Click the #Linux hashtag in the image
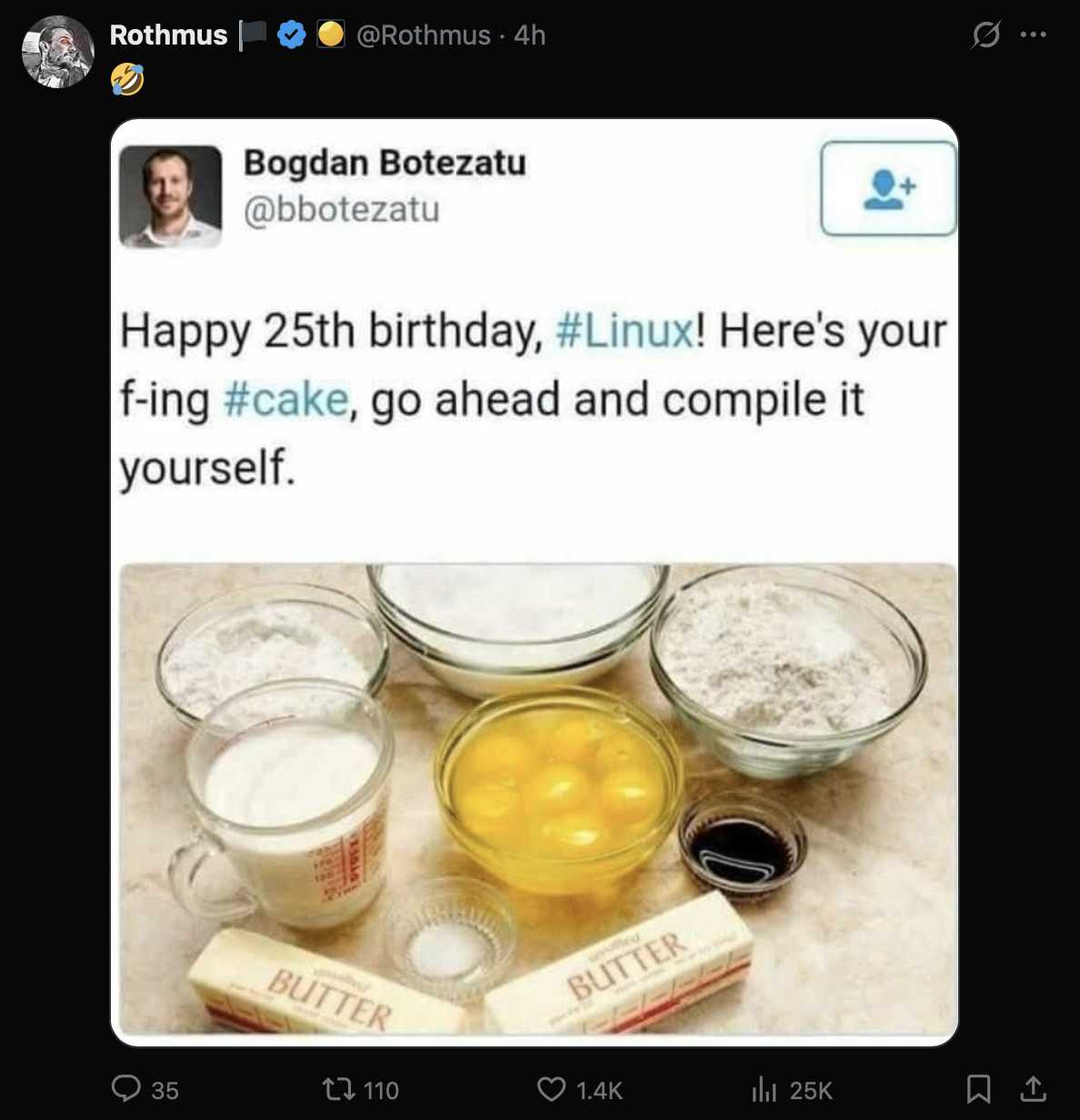Viewport: 1080px width, 1120px height. [x=625, y=330]
